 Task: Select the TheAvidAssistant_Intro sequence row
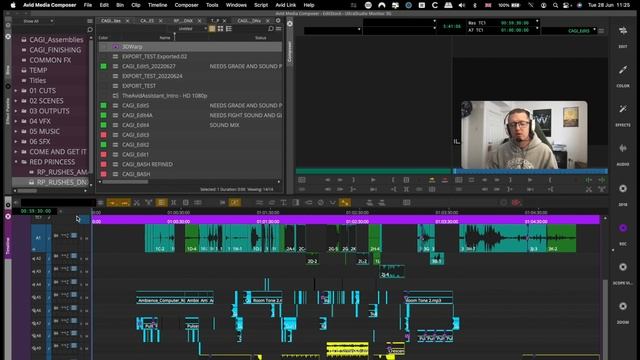[190, 96]
